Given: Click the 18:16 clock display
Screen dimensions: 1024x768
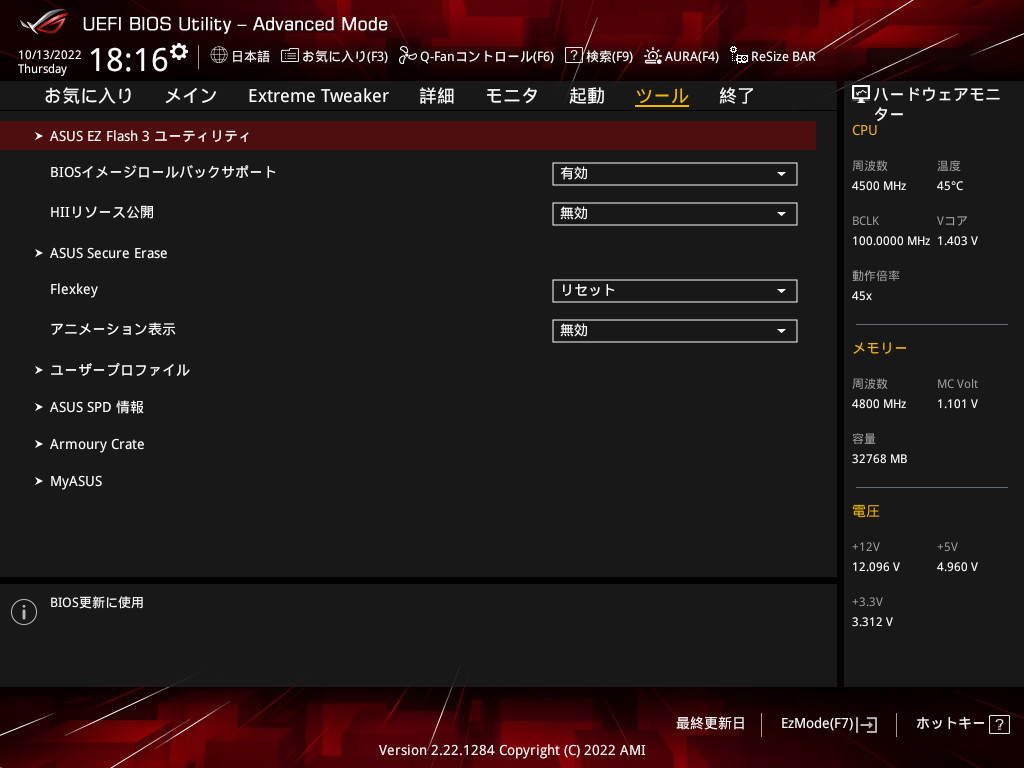Looking at the screenshot, I should tap(129, 60).
